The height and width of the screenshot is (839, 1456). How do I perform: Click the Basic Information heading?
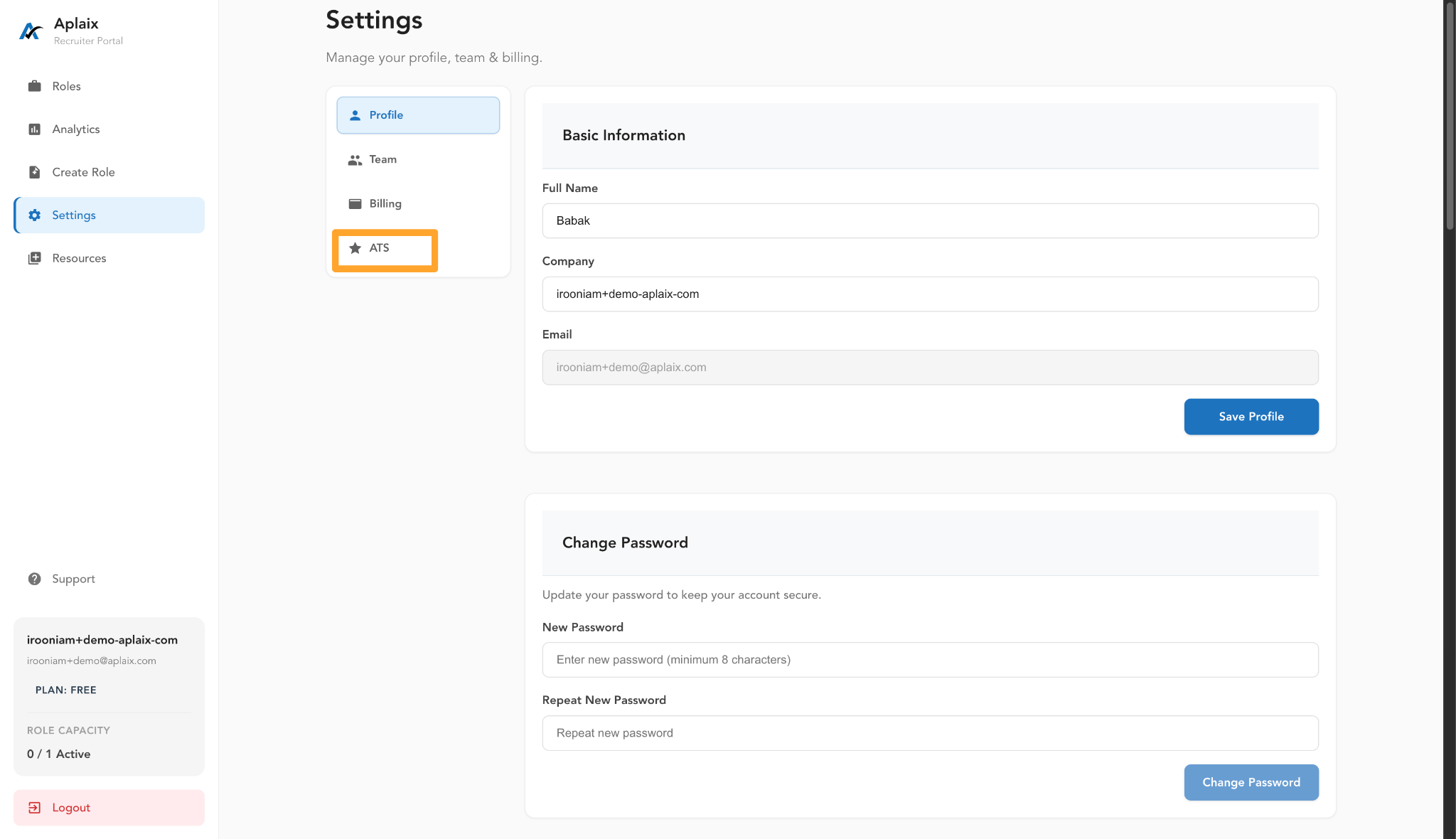624,136
